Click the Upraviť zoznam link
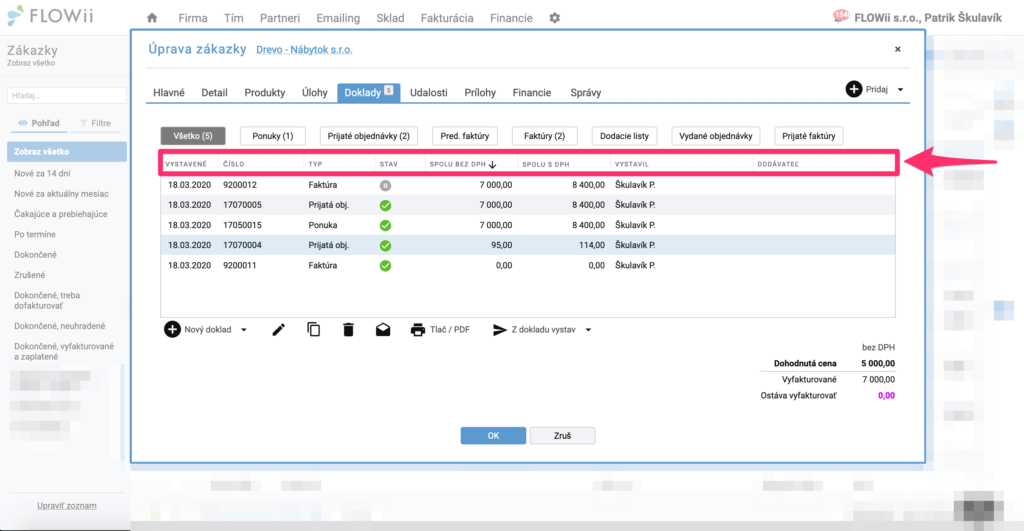Image resolution: width=1024 pixels, height=531 pixels. 67,506
